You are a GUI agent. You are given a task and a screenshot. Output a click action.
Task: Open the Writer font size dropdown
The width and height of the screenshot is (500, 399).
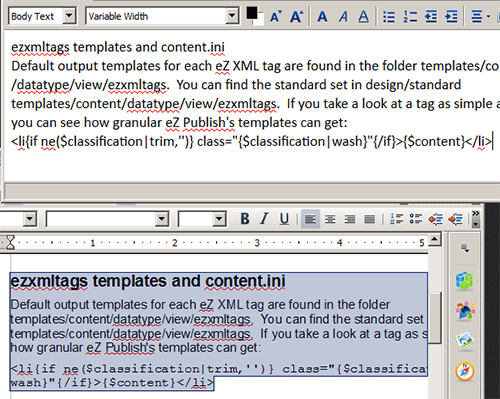(219, 219)
